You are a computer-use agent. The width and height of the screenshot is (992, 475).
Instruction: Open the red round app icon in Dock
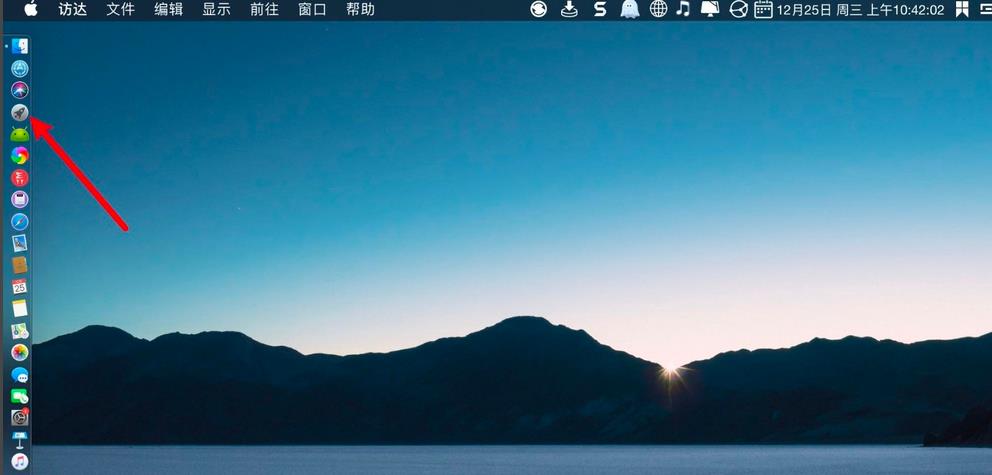pyautogui.click(x=20, y=178)
